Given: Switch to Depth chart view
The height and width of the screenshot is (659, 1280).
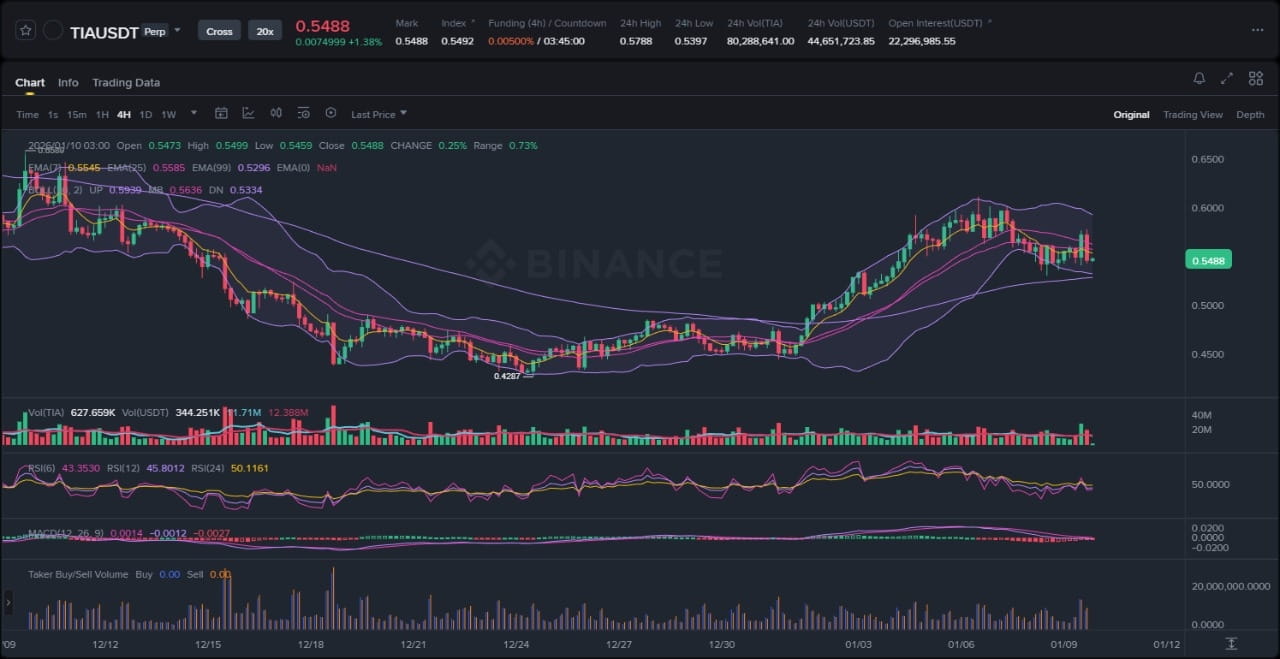Looking at the screenshot, I should pos(1250,115).
